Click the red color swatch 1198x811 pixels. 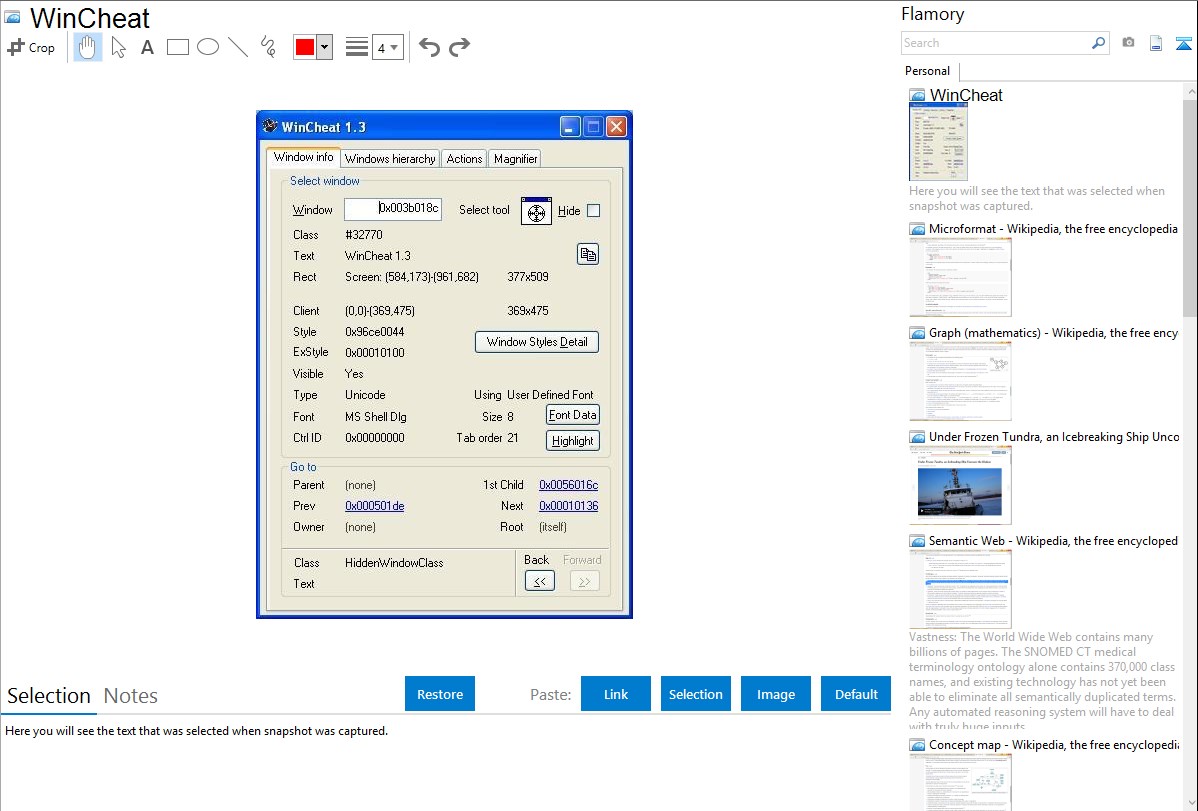coord(305,47)
